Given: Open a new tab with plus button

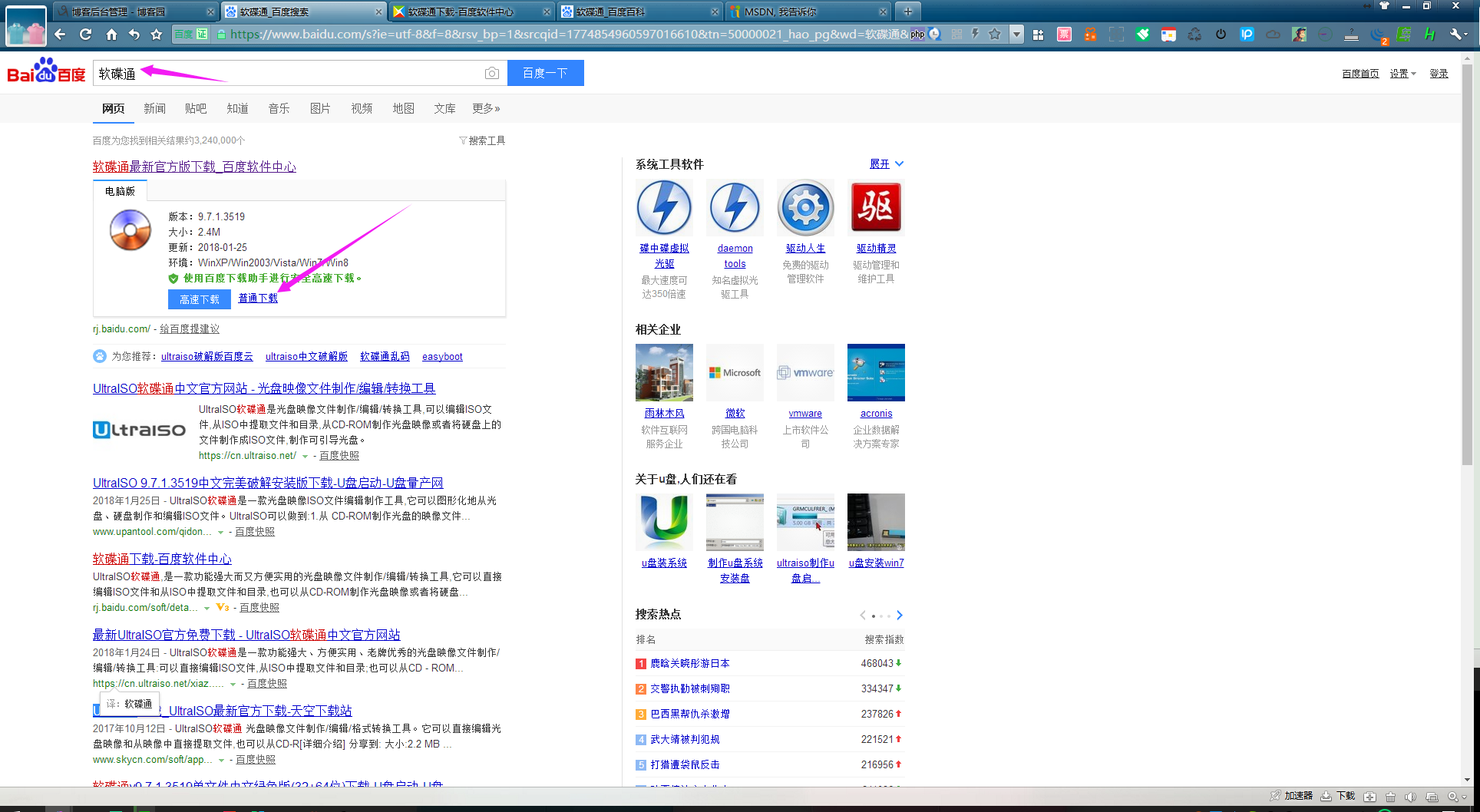Looking at the screenshot, I should [x=908, y=12].
